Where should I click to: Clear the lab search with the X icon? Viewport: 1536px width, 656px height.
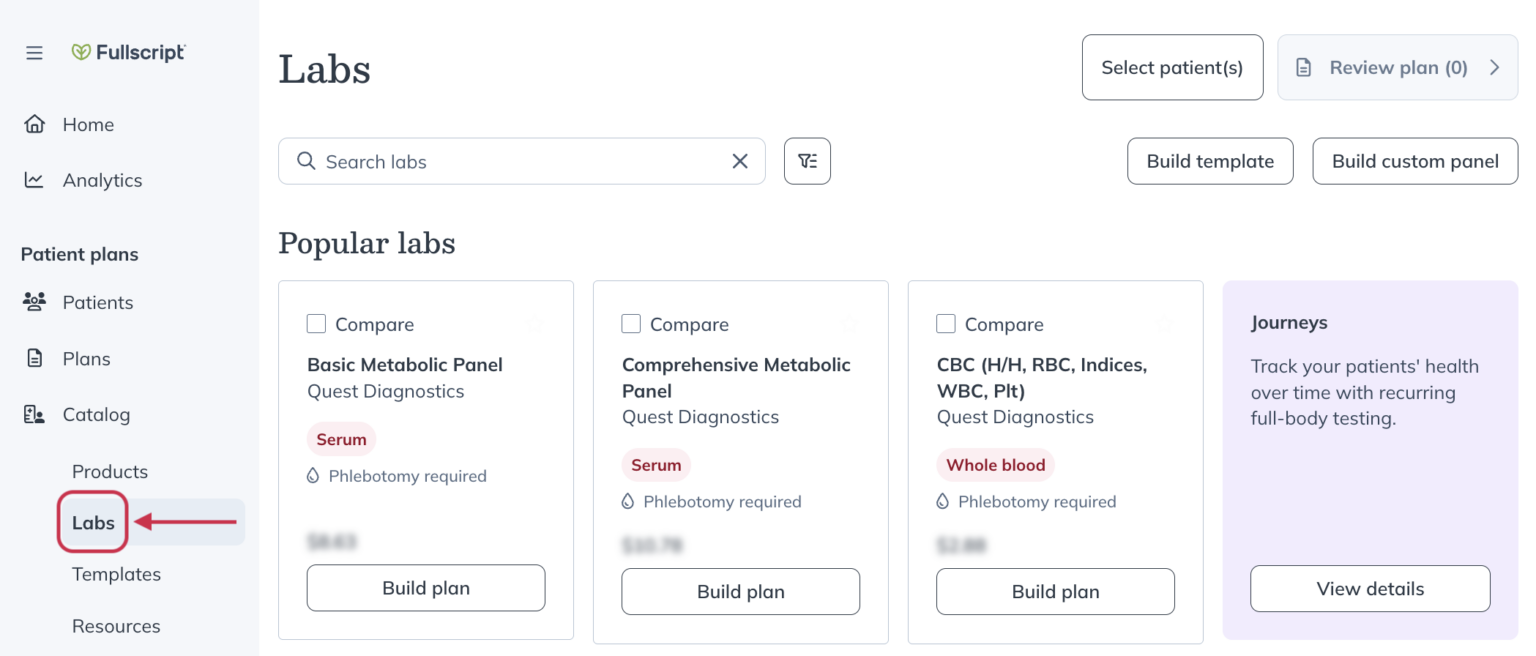point(740,161)
